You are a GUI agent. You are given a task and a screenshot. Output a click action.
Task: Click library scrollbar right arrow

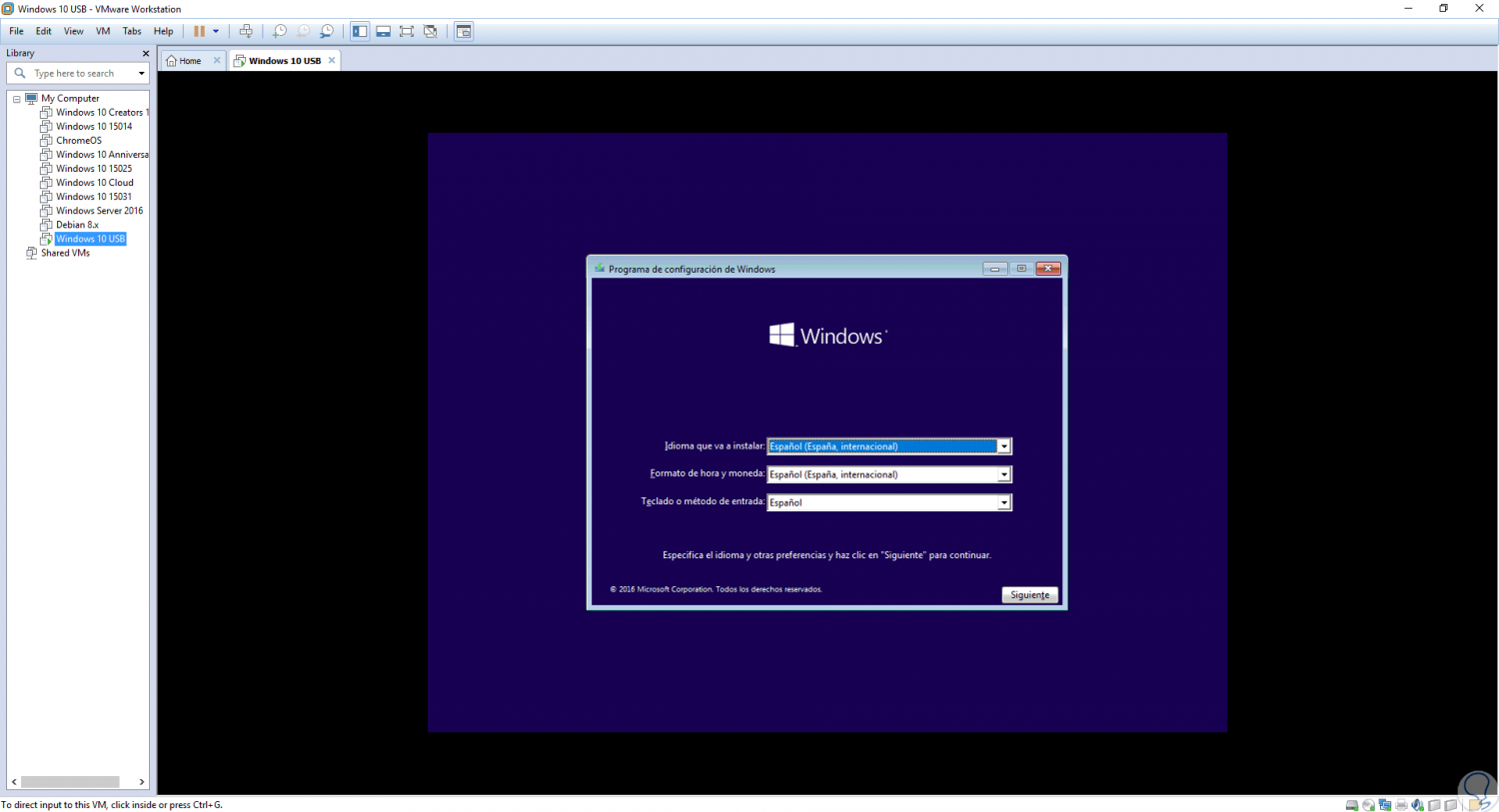(142, 782)
